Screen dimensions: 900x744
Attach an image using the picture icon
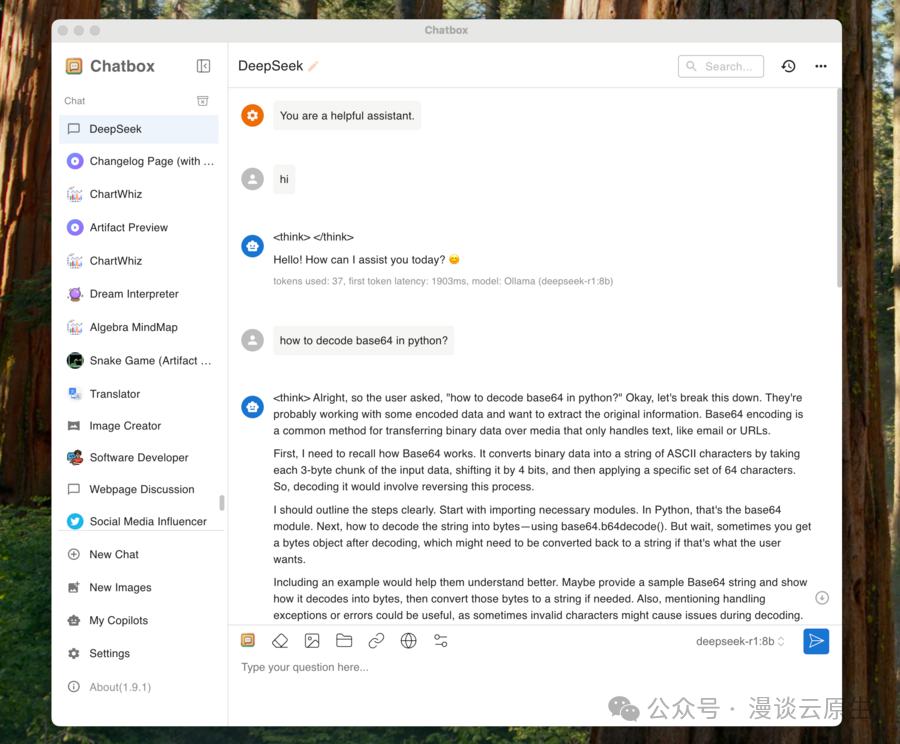click(312, 641)
